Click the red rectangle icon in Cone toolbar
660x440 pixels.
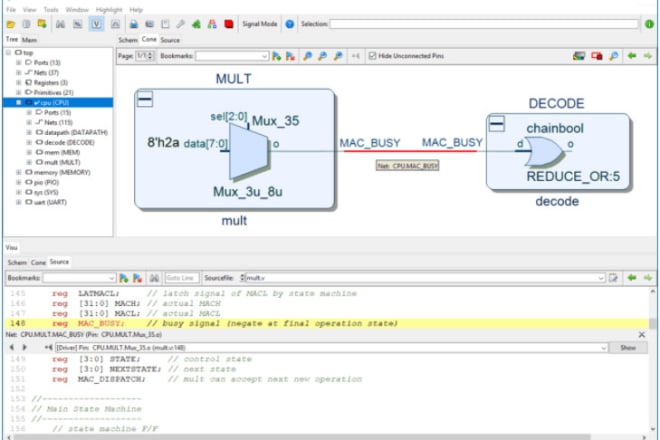tap(596, 56)
